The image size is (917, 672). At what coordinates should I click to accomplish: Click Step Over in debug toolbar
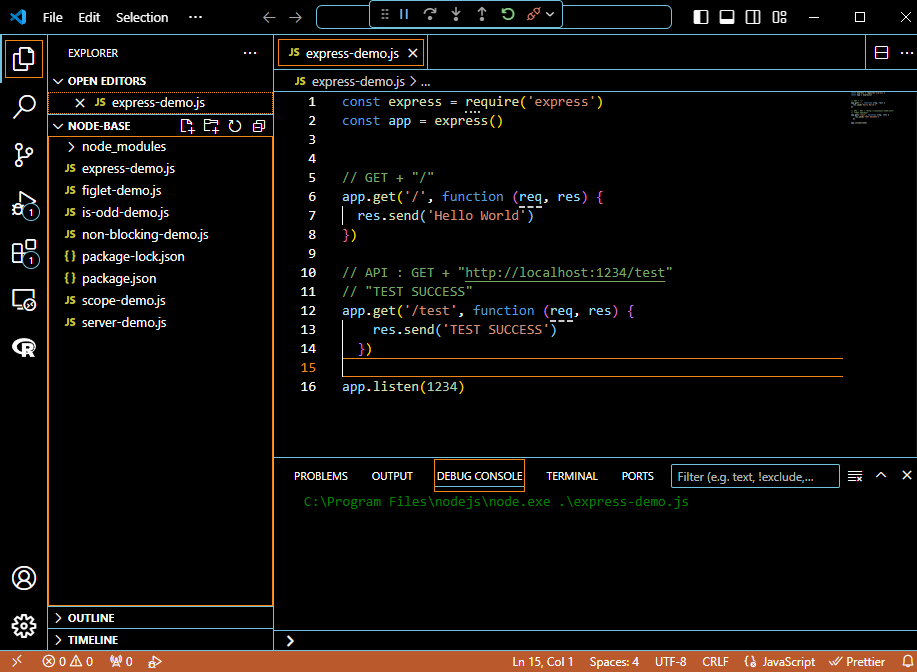pyautogui.click(x=430, y=14)
